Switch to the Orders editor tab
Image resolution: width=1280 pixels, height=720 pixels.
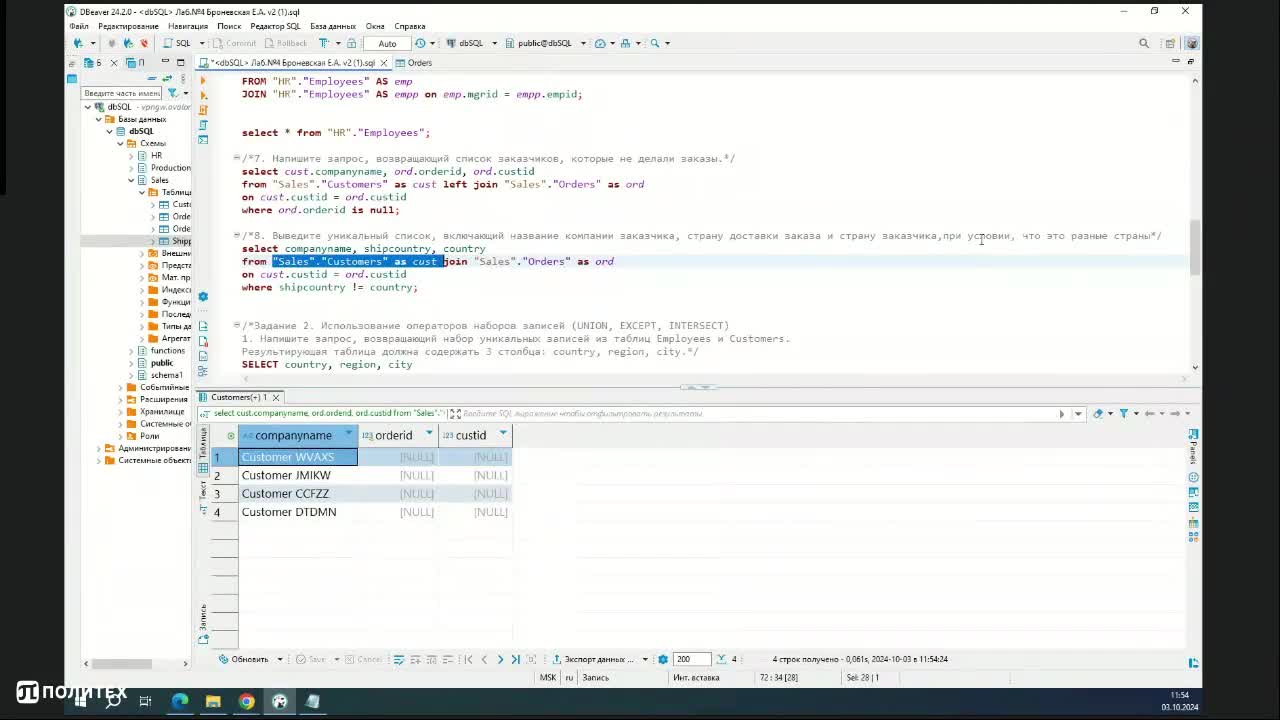[414, 63]
